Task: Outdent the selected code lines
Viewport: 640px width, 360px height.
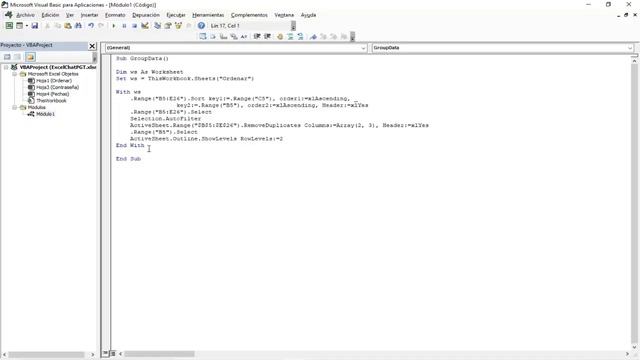Action: coord(267,36)
